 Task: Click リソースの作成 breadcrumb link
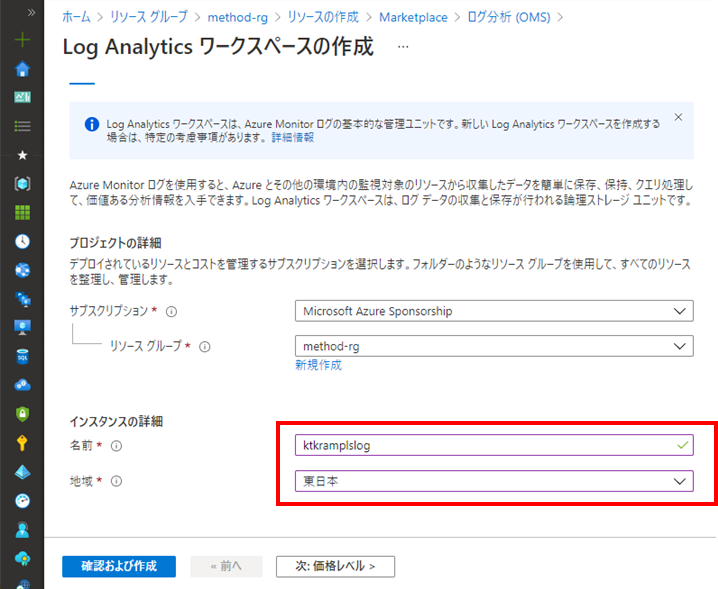[323, 17]
